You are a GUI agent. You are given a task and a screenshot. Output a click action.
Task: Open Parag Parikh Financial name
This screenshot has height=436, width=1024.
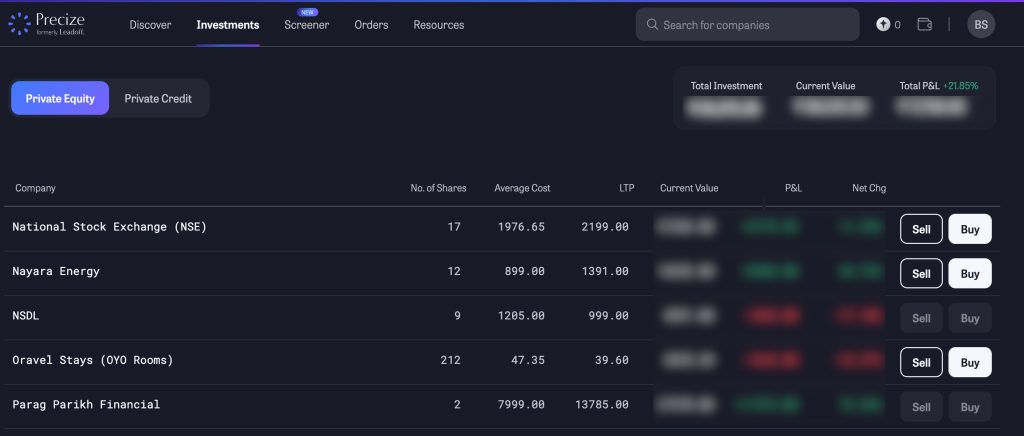(x=86, y=404)
